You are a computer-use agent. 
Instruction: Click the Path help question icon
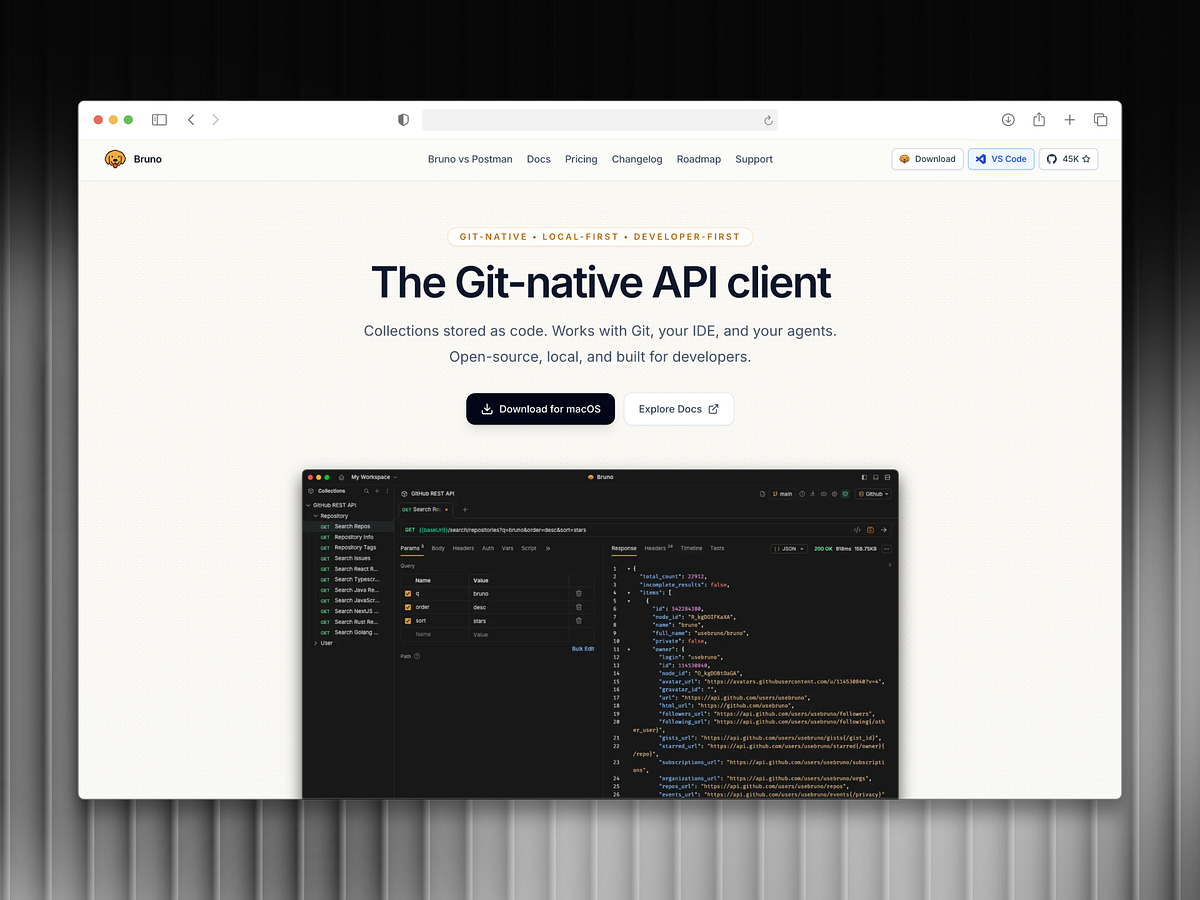(417, 656)
